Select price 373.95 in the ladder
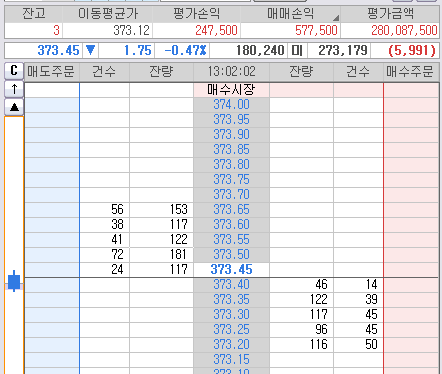 coord(231,120)
